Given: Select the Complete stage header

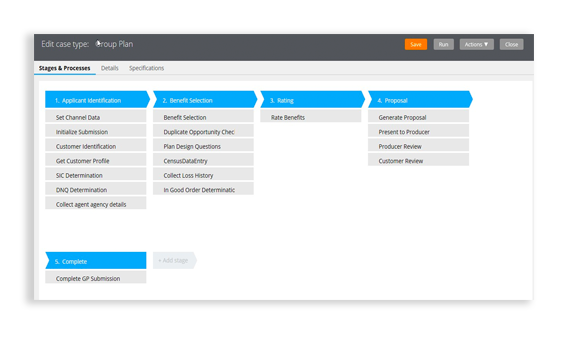Looking at the screenshot, I should (x=96, y=261).
